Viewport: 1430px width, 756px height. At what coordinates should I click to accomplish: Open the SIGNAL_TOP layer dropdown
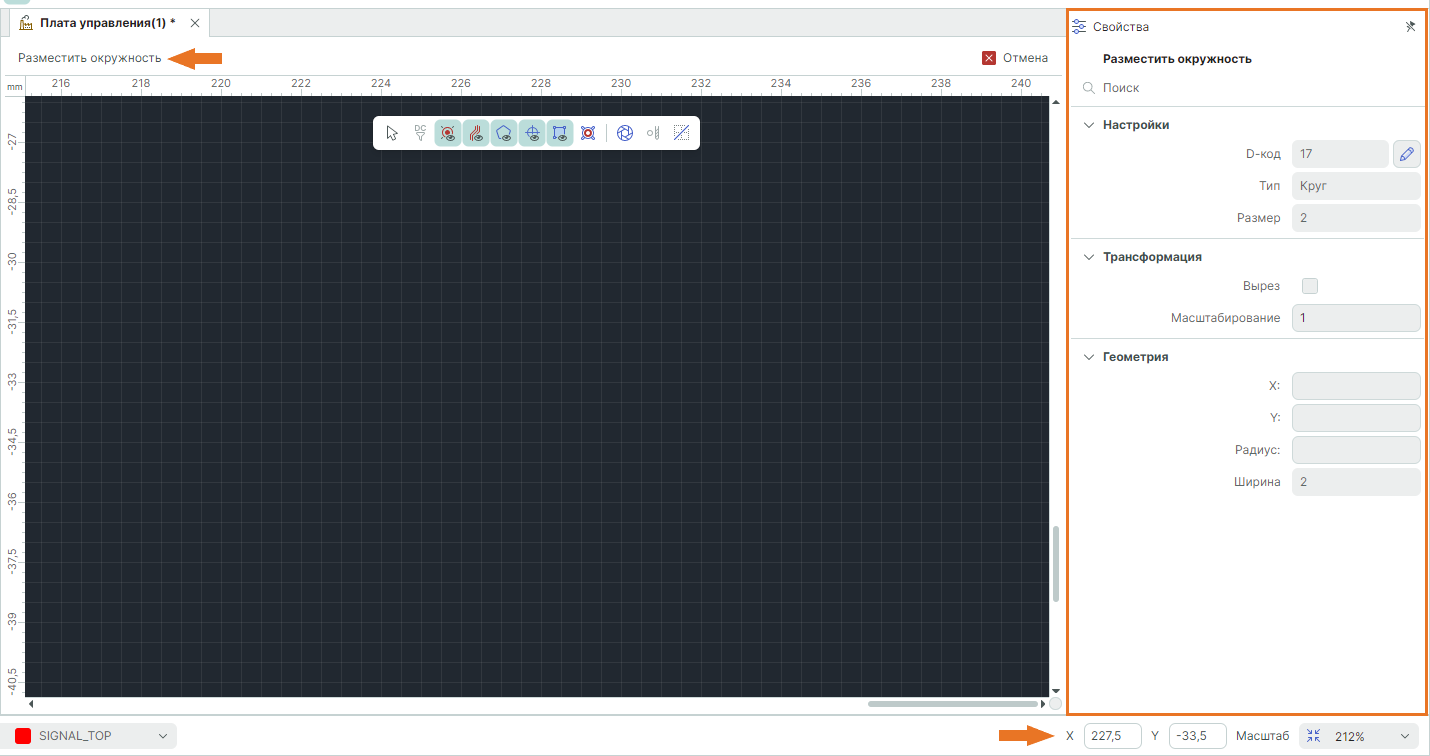click(x=163, y=736)
